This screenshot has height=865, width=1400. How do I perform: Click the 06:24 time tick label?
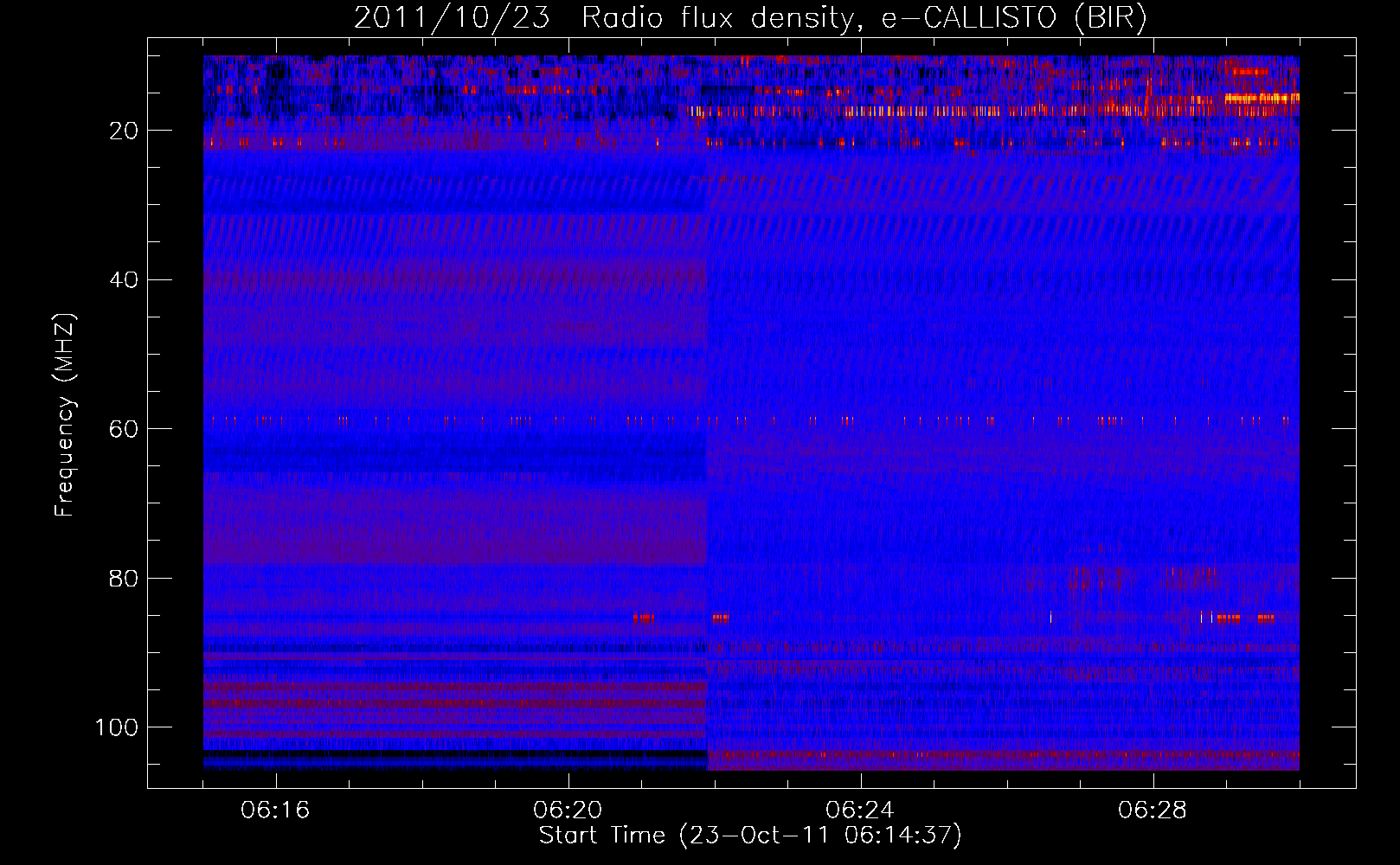[x=860, y=811]
